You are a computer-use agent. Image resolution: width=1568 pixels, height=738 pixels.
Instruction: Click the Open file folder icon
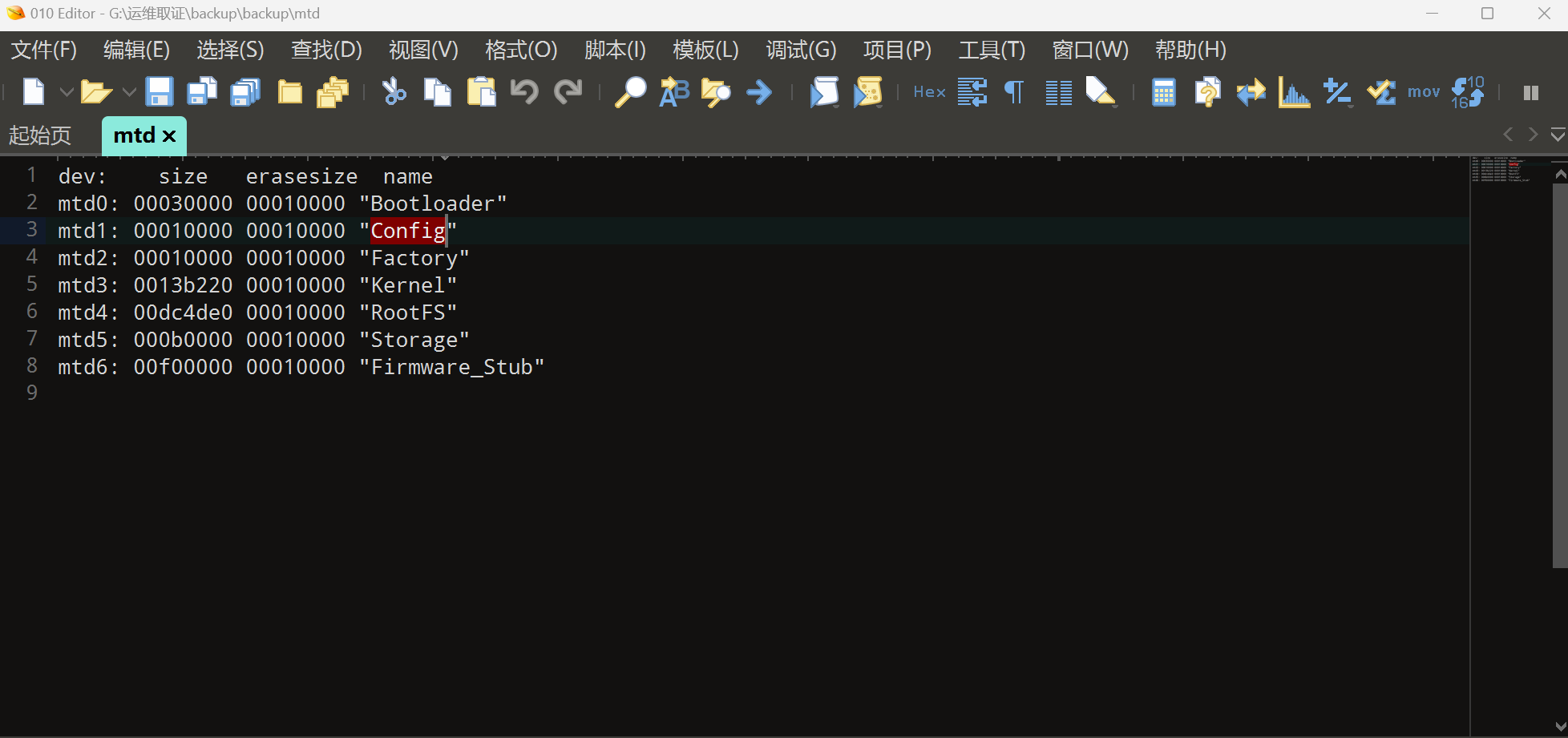pyautogui.click(x=96, y=92)
